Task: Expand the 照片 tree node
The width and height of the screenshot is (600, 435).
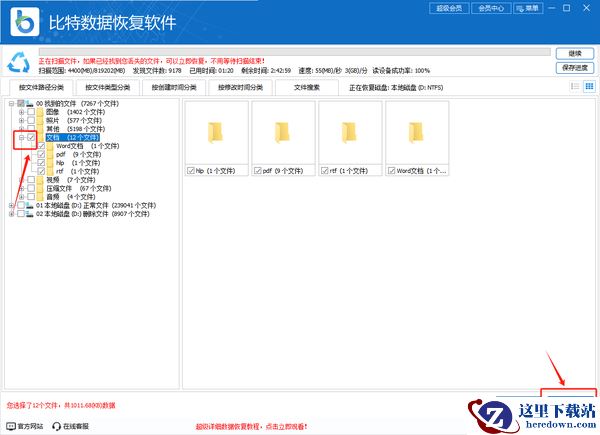Action: coord(21,121)
